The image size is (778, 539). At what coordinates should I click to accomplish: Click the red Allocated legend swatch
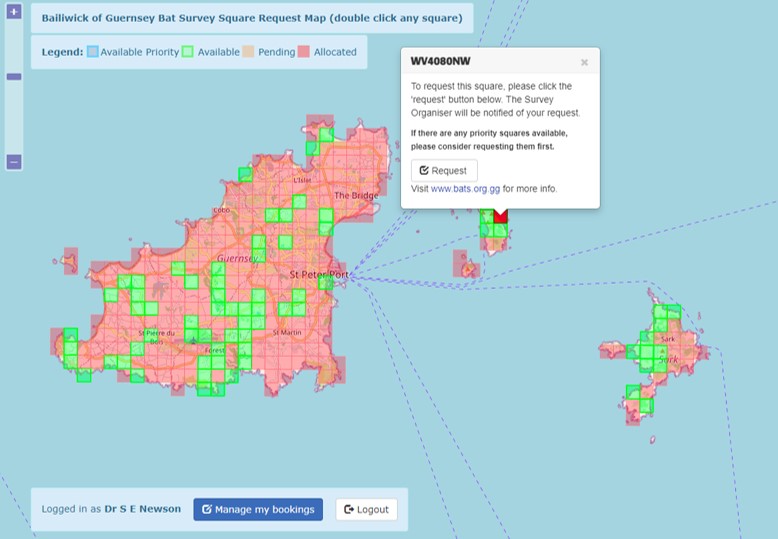(x=304, y=52)
